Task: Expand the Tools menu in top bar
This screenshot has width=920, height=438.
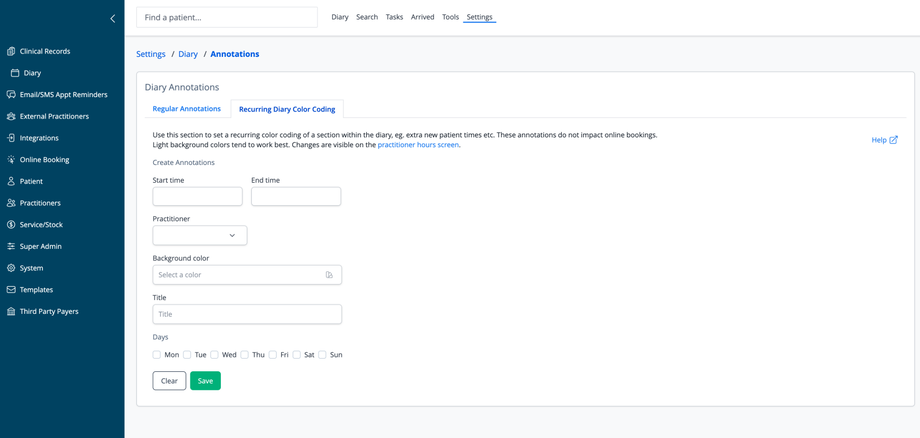Action: coord(450,17)
